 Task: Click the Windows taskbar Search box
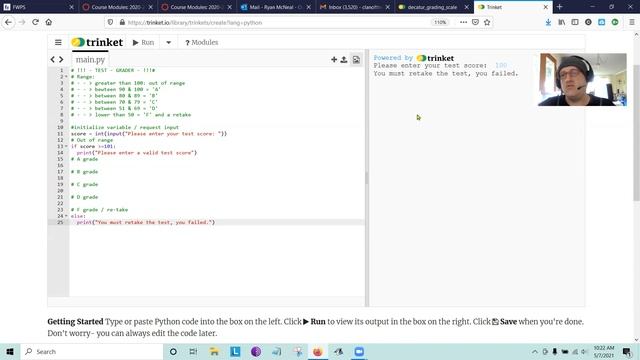[92, 351]
